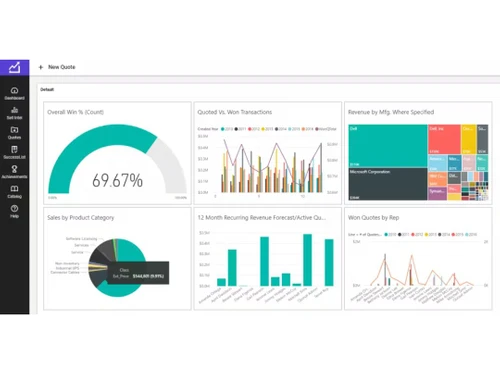500x375 pixels.
Task: Click the Won Quotes by Rep title
Action: [x=373, y=218]
